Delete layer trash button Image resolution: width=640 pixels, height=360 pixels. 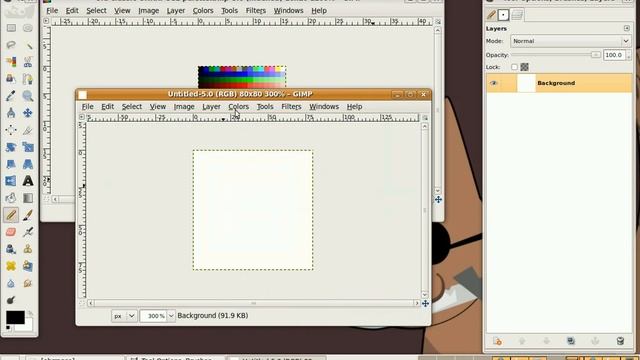(x=620, y=341)
